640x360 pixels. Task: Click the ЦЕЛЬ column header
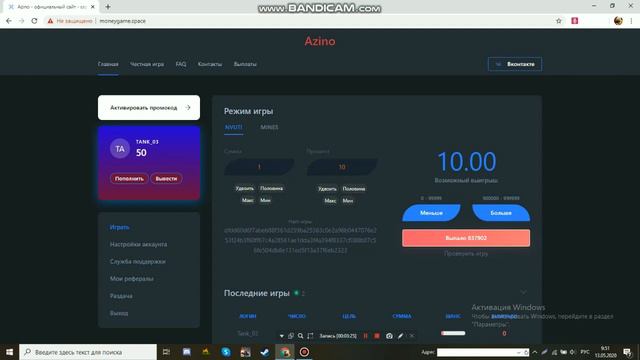(x=349, y=316)
